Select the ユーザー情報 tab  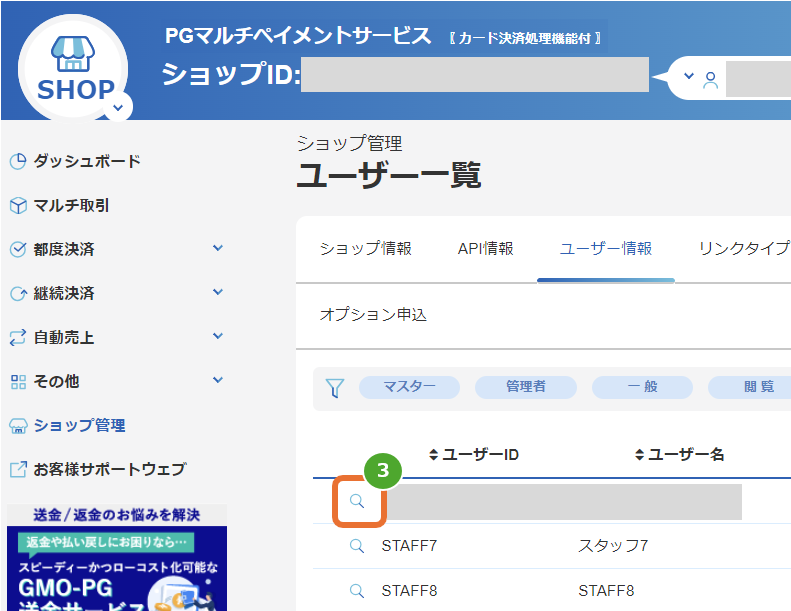[x=606, y=248]
